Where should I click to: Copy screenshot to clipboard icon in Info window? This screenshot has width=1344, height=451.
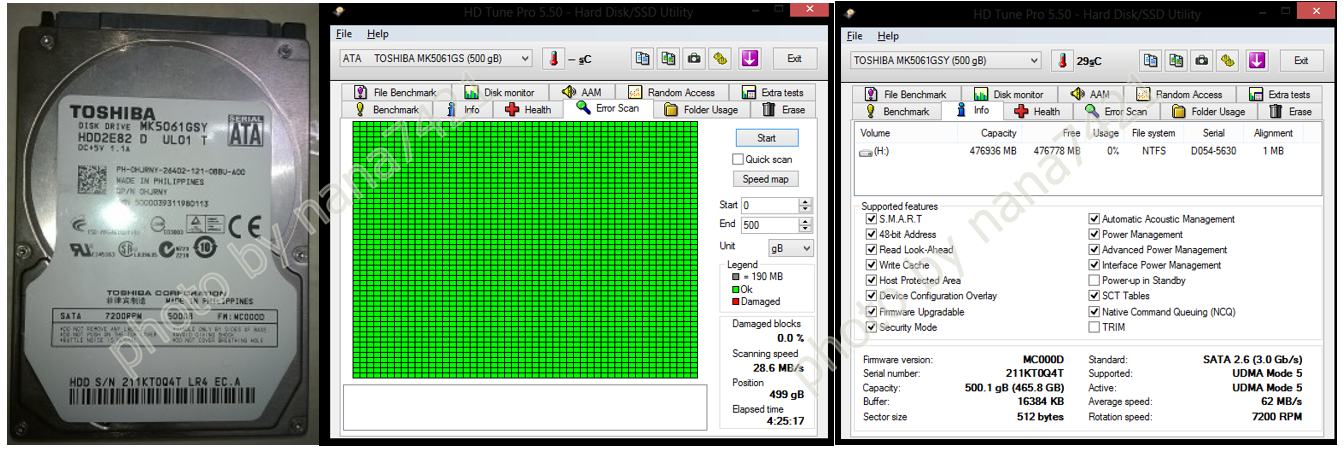[1177, 60]
